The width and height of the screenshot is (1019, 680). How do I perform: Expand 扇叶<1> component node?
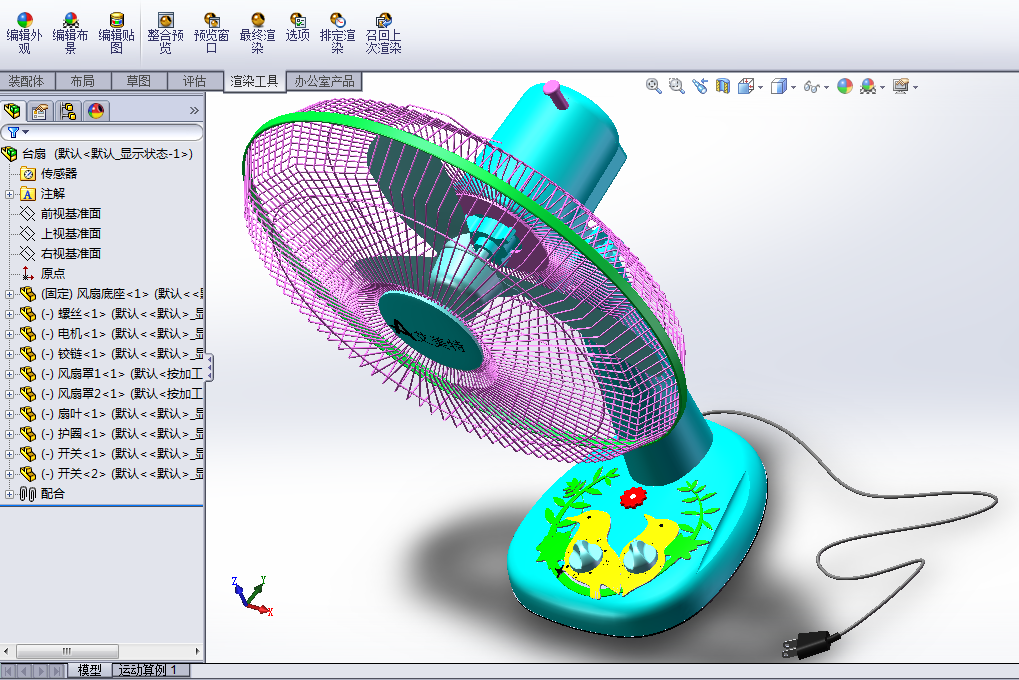pyautogui.click(x=9, y=414)
